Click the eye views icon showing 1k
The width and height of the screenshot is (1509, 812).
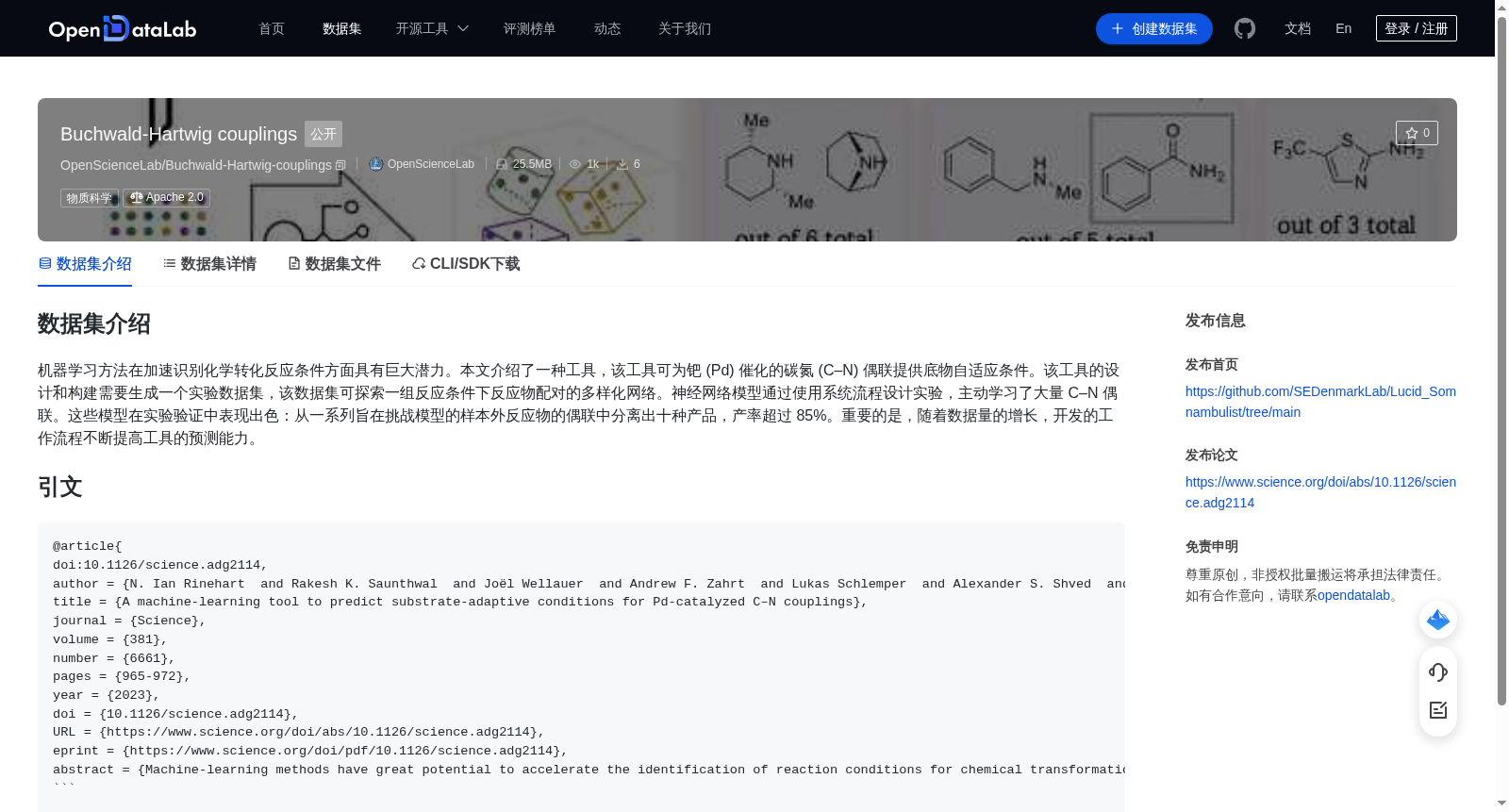(x=575, y=164)
